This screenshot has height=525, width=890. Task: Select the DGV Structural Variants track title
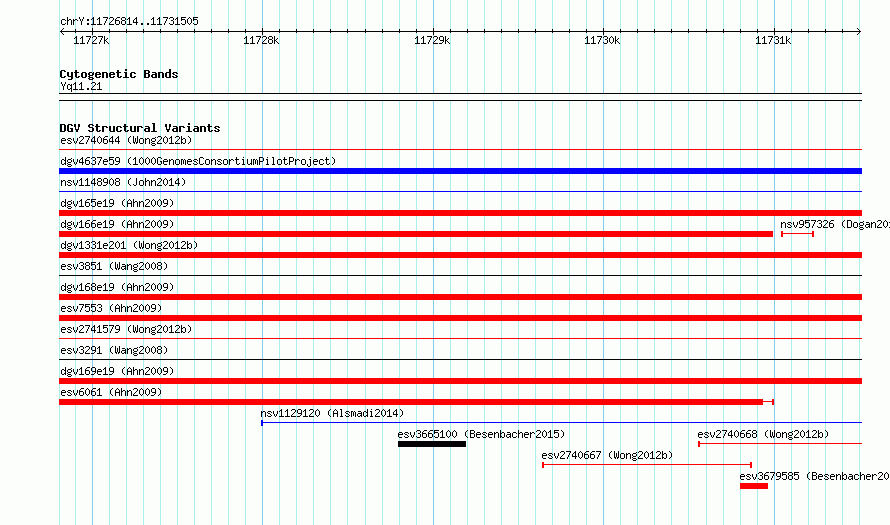pos(140,128)
